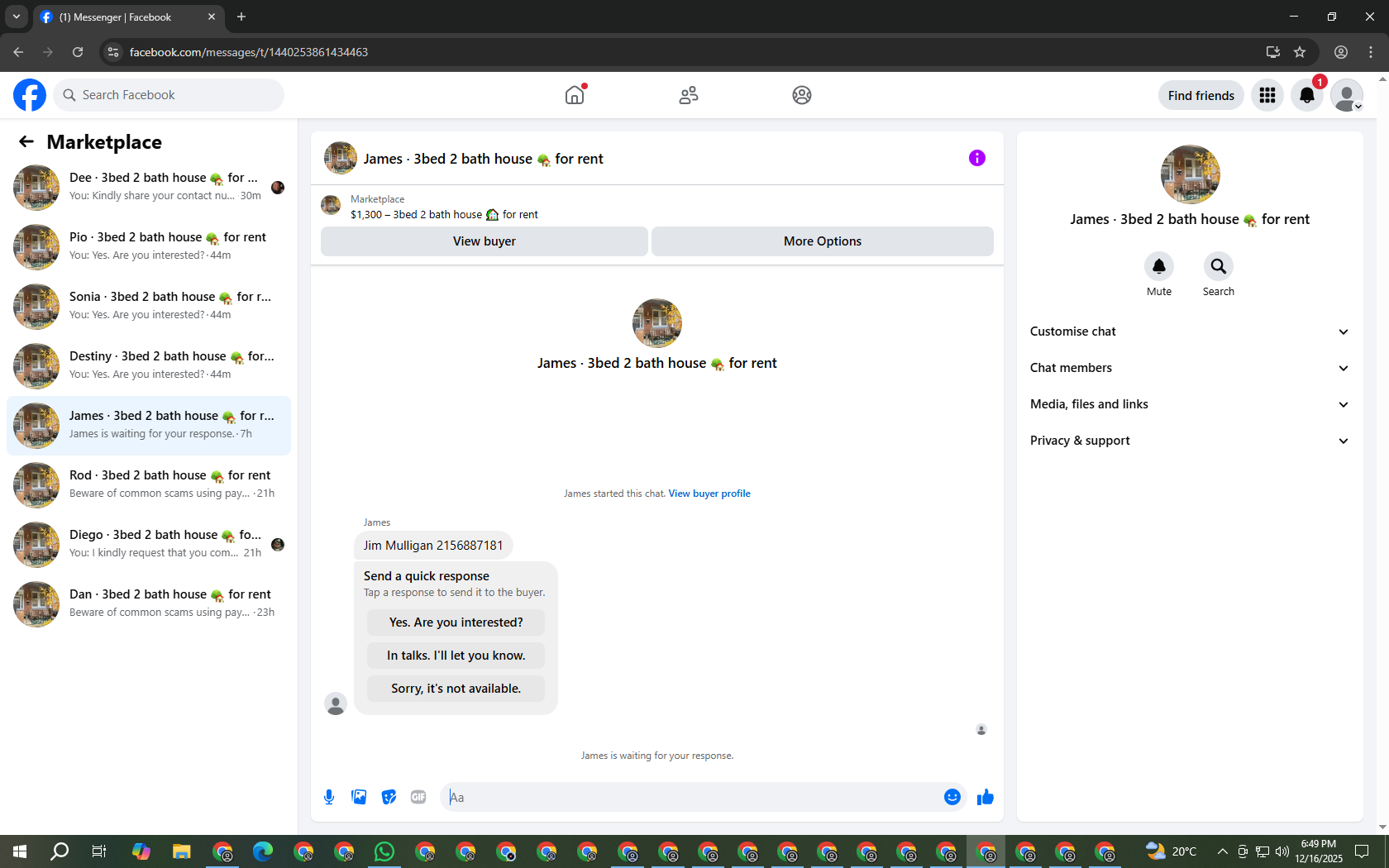Expand the Customise chat section
Screen dimensions: 1389x868
[x=1190, y=331]
